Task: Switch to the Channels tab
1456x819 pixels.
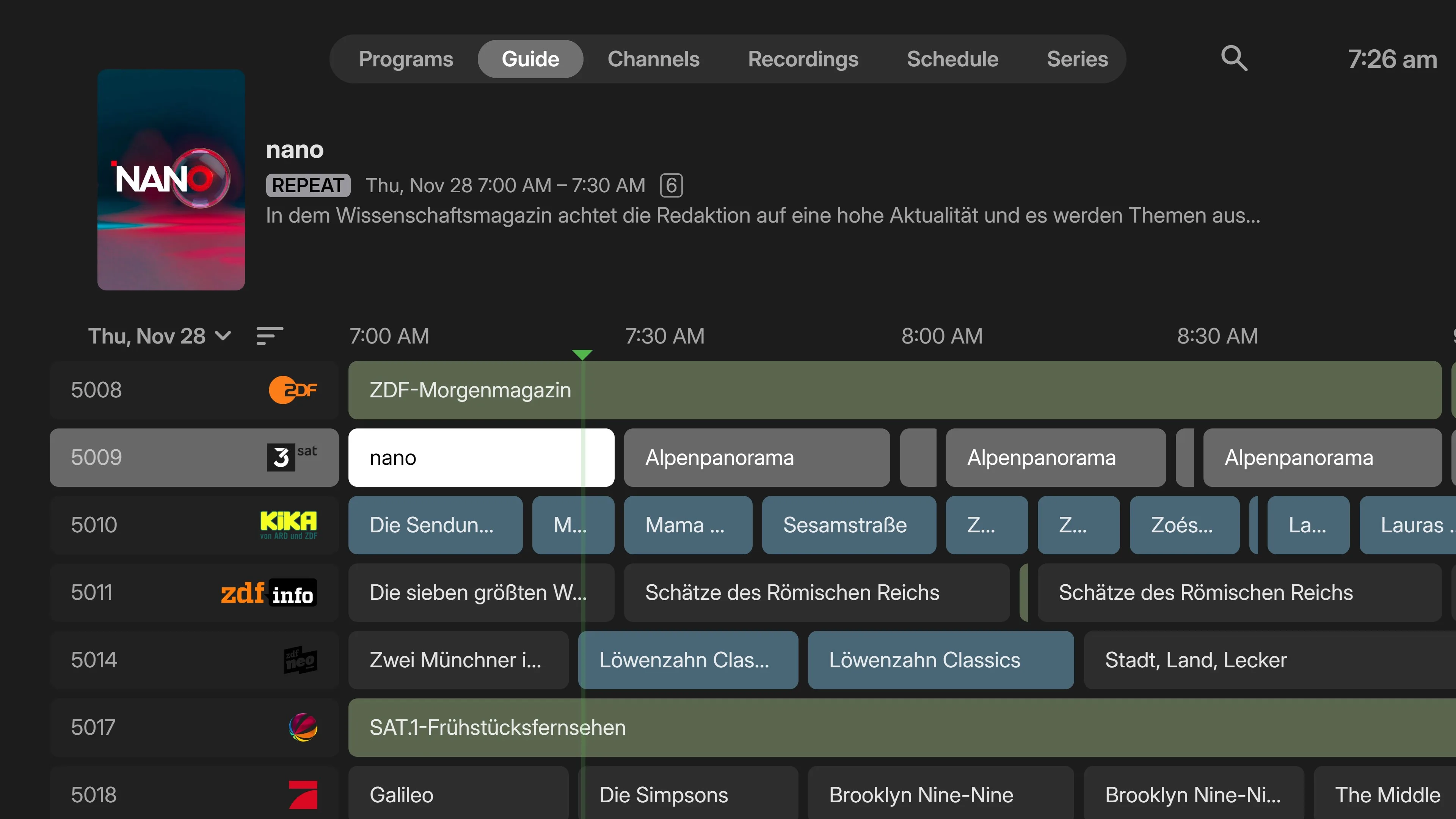Action: coord(653,59)
